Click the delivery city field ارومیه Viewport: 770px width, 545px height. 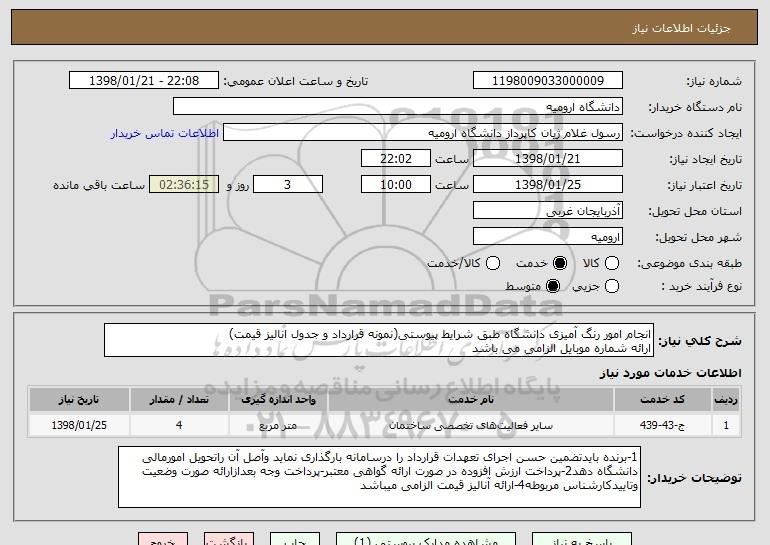point(548,237)
